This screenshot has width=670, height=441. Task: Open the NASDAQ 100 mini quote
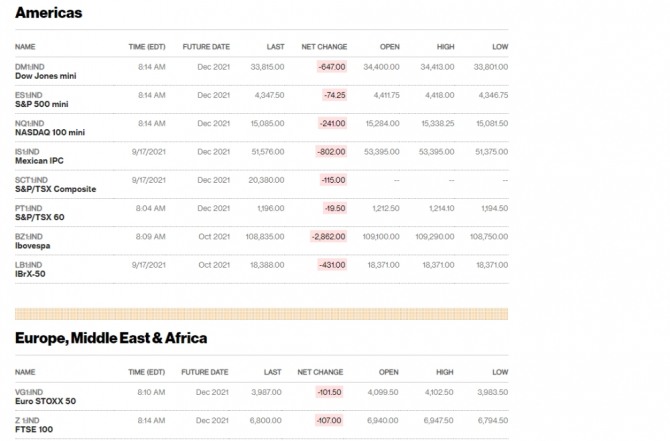[x=50, y=132]
